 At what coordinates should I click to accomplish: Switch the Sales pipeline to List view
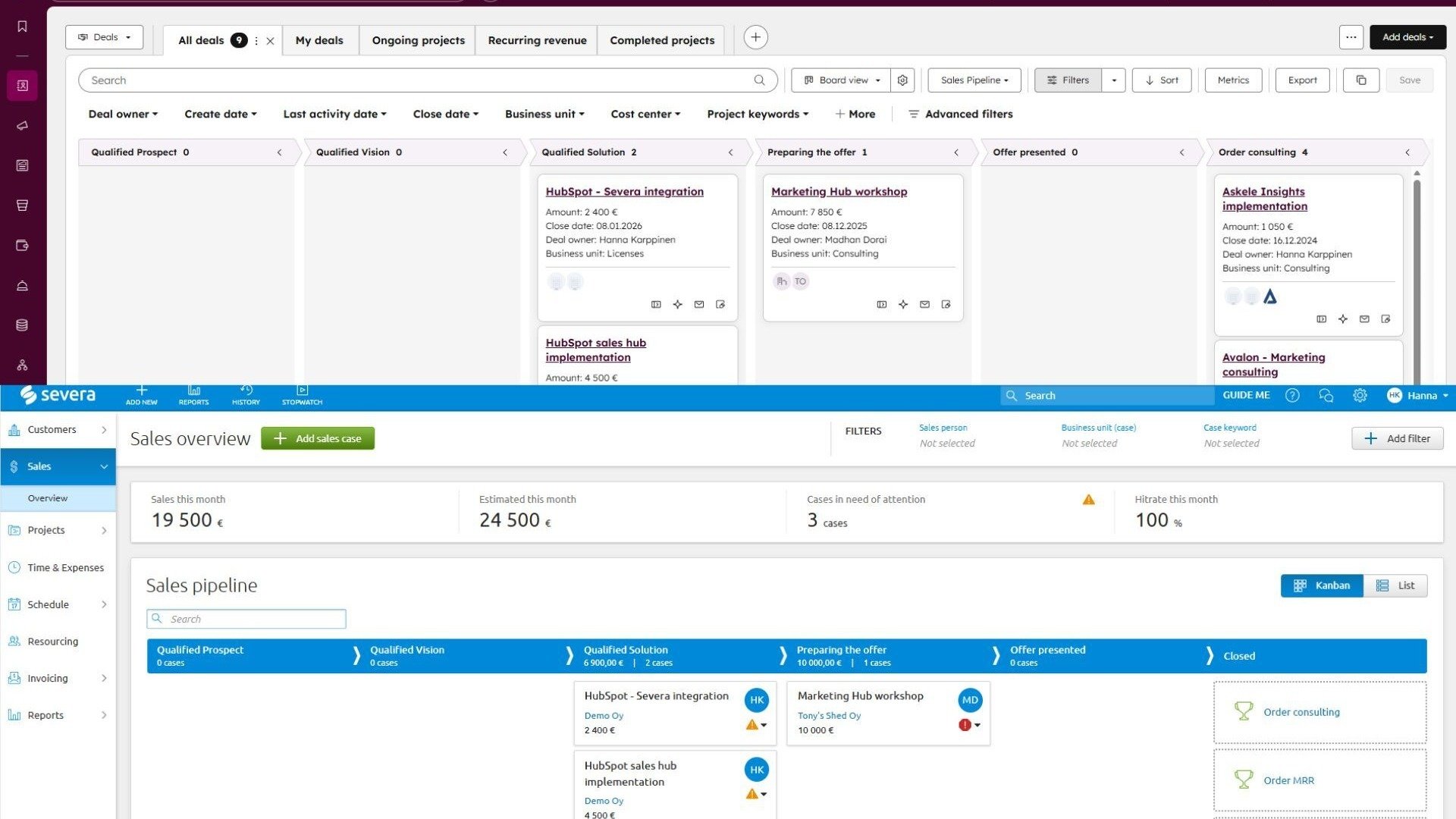1396,585
